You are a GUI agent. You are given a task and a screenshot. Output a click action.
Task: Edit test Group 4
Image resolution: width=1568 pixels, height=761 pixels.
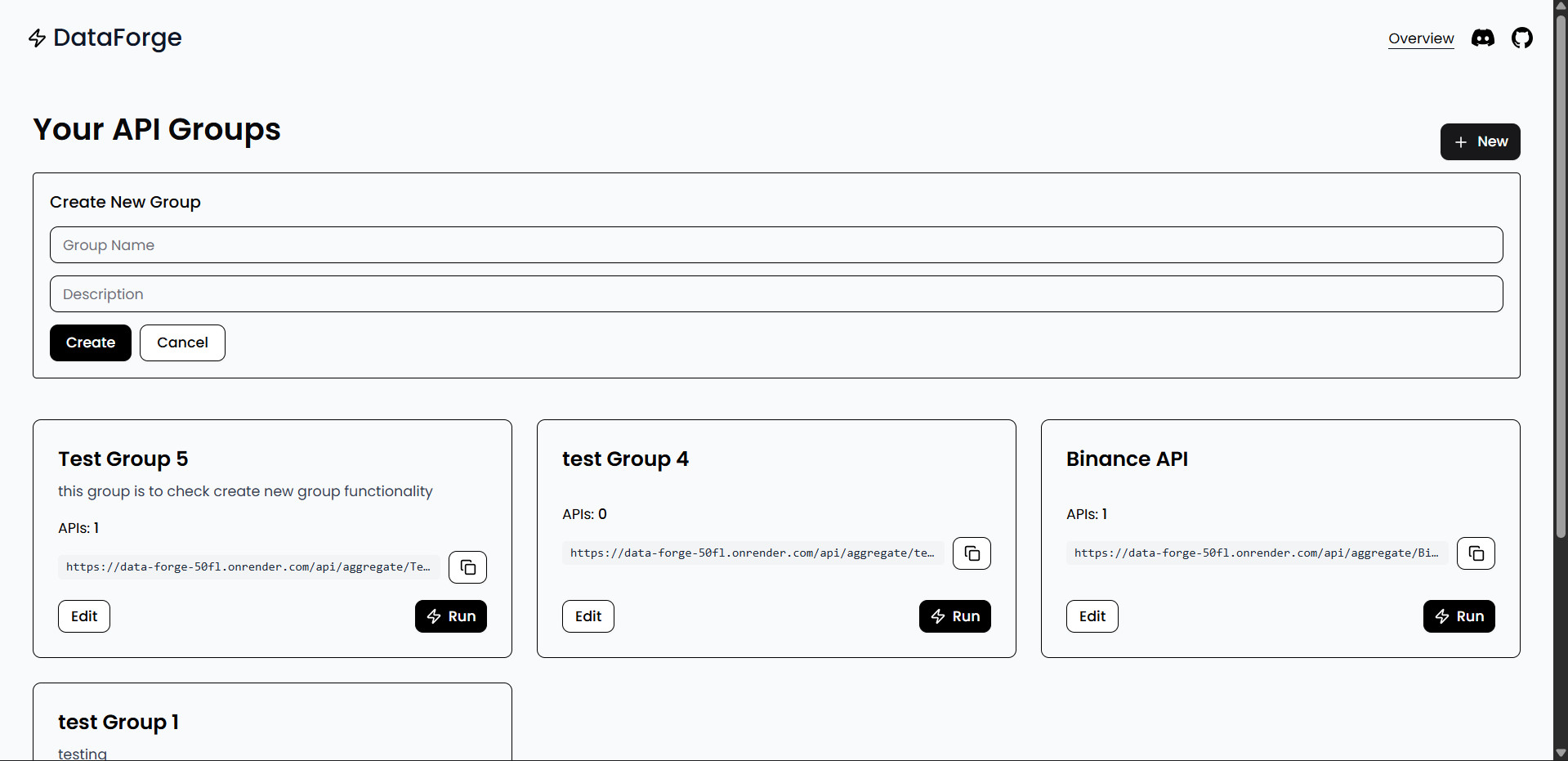(x=588, y=616)
